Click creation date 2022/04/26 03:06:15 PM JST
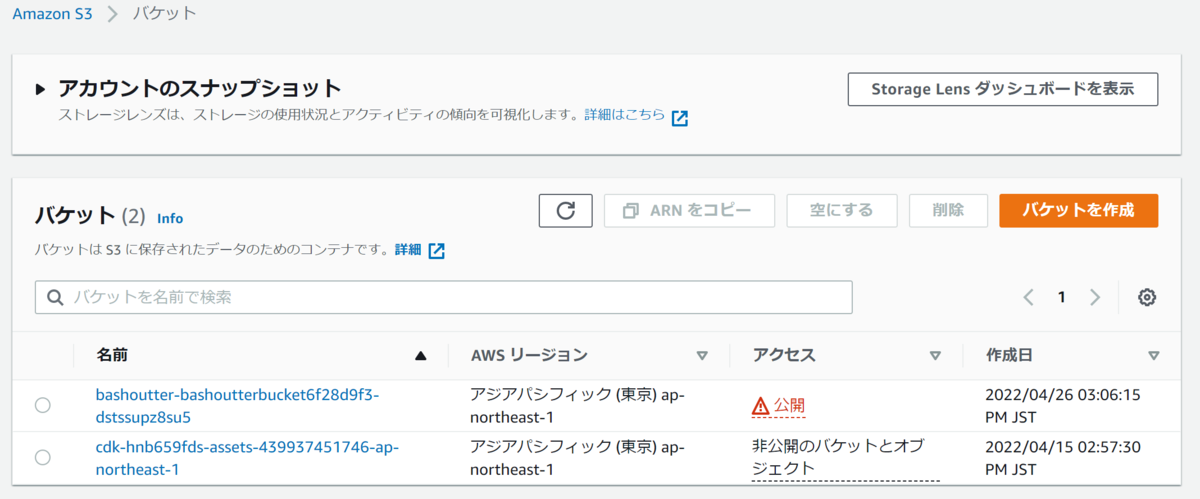The height and width of the screenshot is (499, 1200). coord(1063,405)
